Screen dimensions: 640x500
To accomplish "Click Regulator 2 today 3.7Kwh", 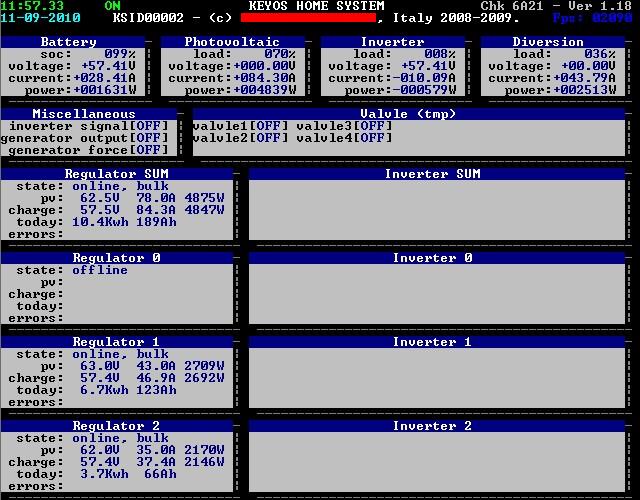I will (x=104, y=474).
